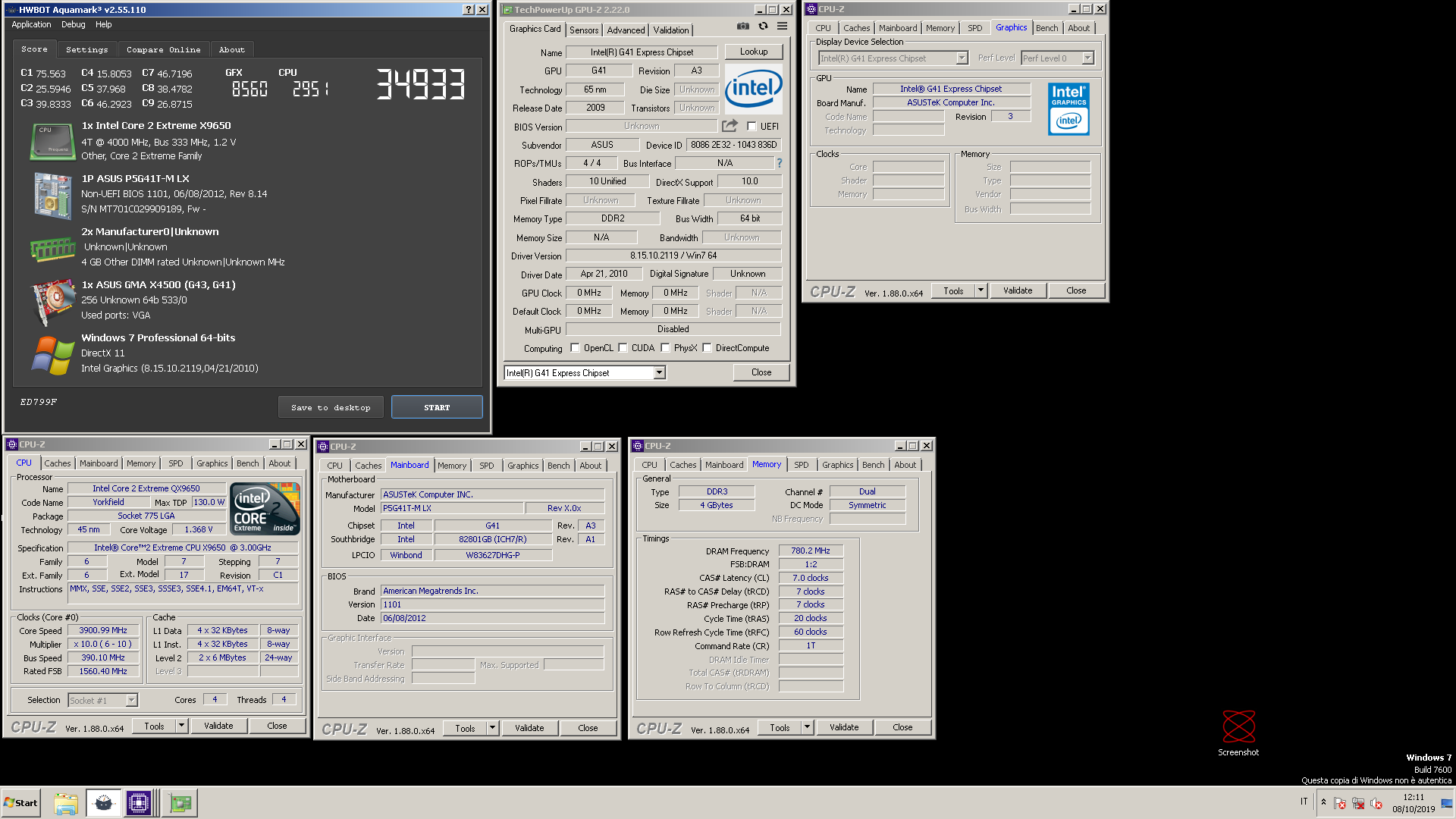Toggle the UEFI checkbox in GPU-Z
The width and height of the screenshot is (1456, 819).
tap(752, 127)
